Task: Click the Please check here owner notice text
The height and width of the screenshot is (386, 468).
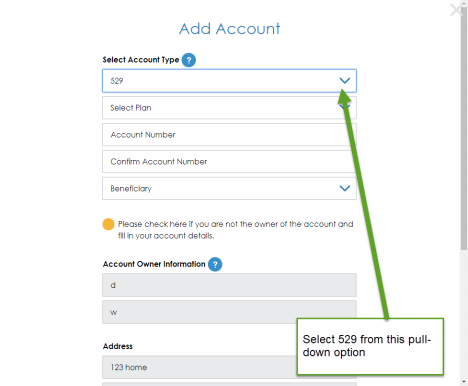Action: point(235,230)
